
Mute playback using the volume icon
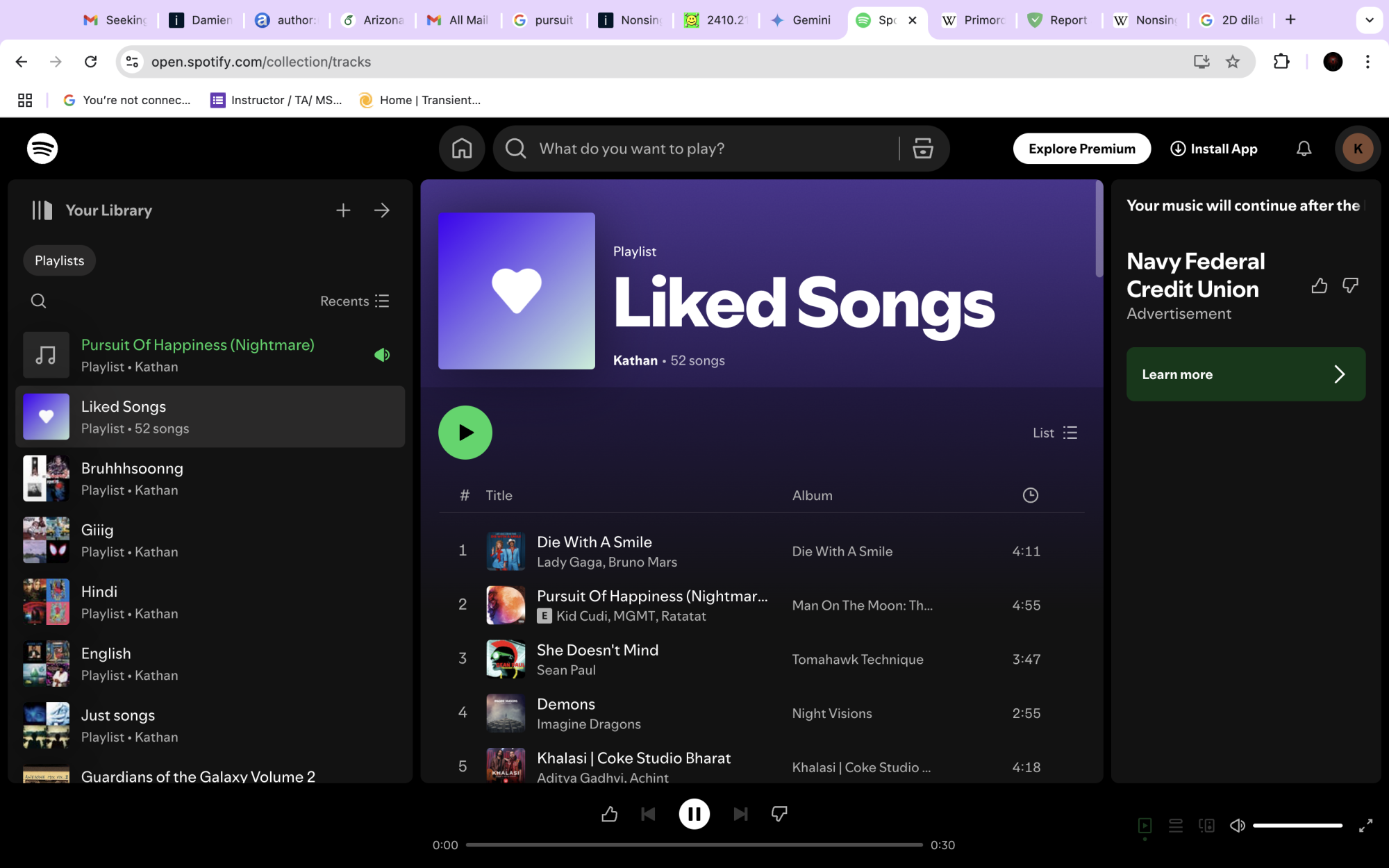1237,826
